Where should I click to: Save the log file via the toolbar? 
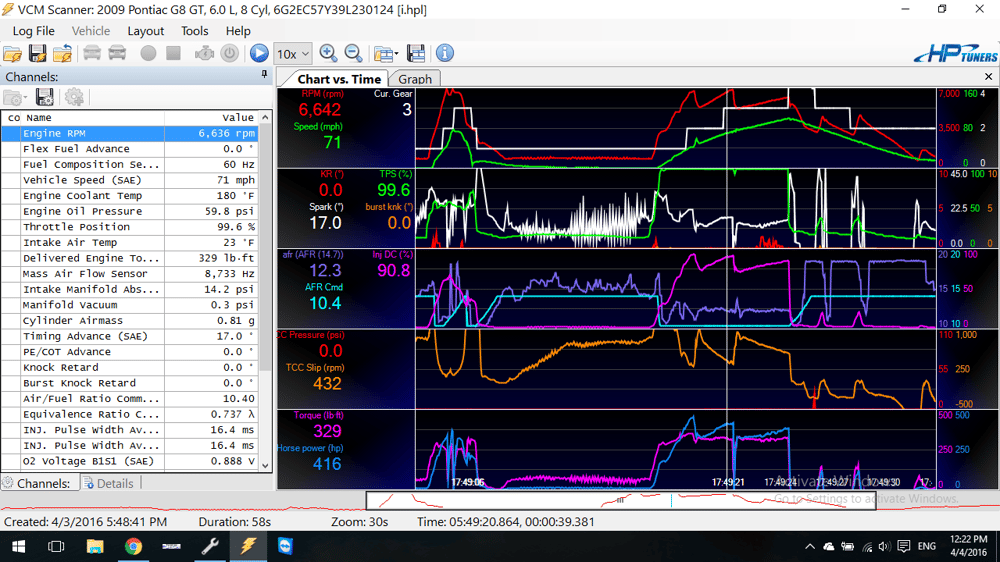point(37,54)
